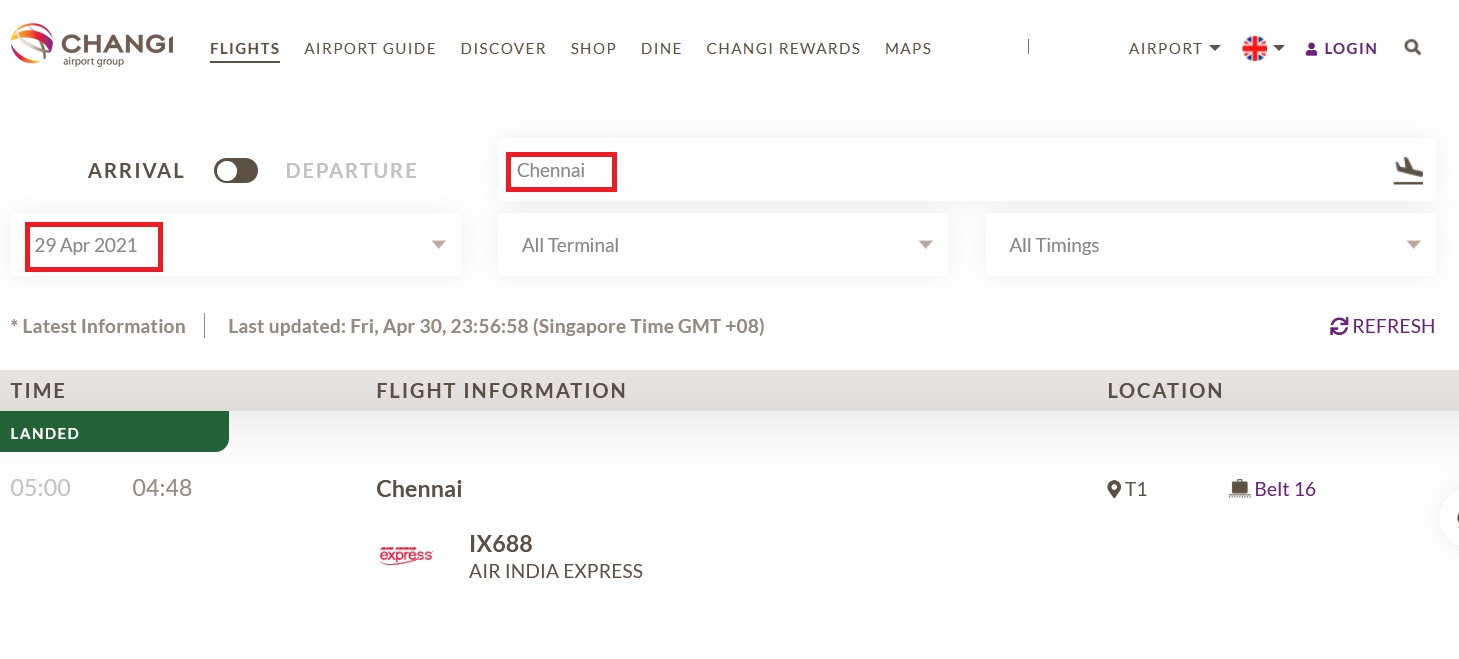This screenshot has width=1459, height=659.
Task: Open the MAPS menu
Action: pos(908,48)
